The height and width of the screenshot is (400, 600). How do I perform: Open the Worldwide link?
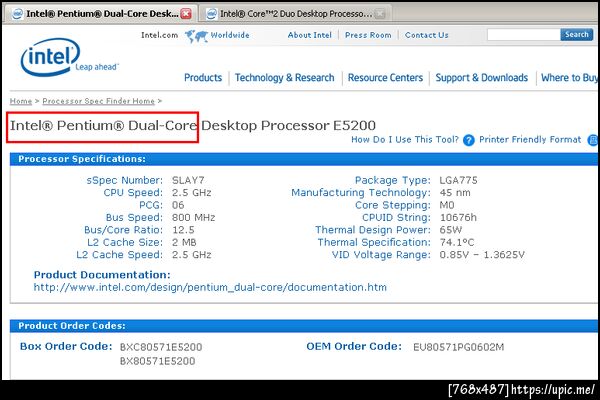[230, 35]
